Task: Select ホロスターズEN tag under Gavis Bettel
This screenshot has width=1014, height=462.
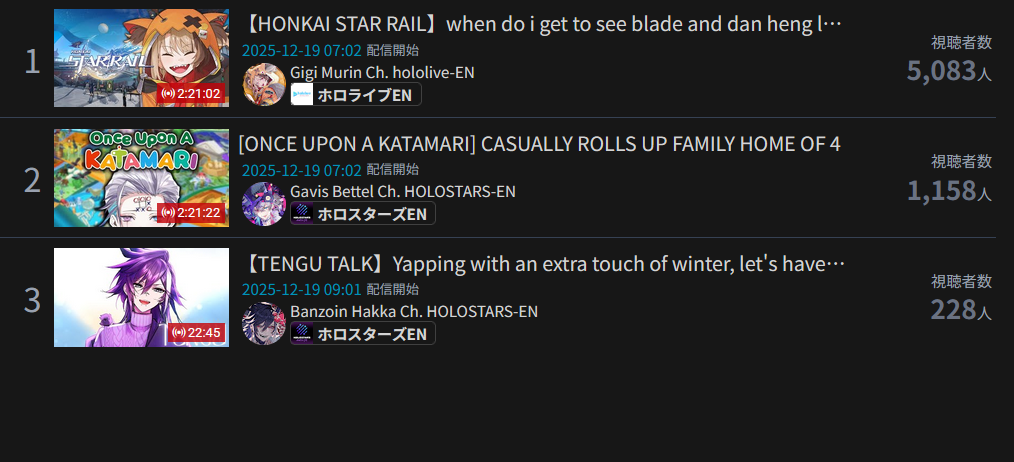Action: coord(363,214)
